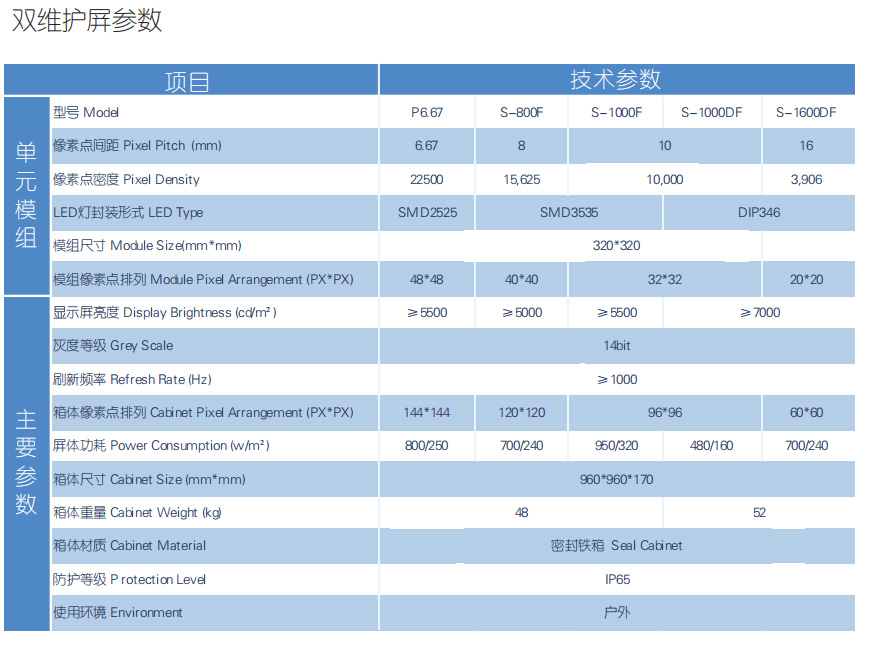Click the IP65 protection level value
The width and height of the screenshot is (870, 647).
coord(616,580)
